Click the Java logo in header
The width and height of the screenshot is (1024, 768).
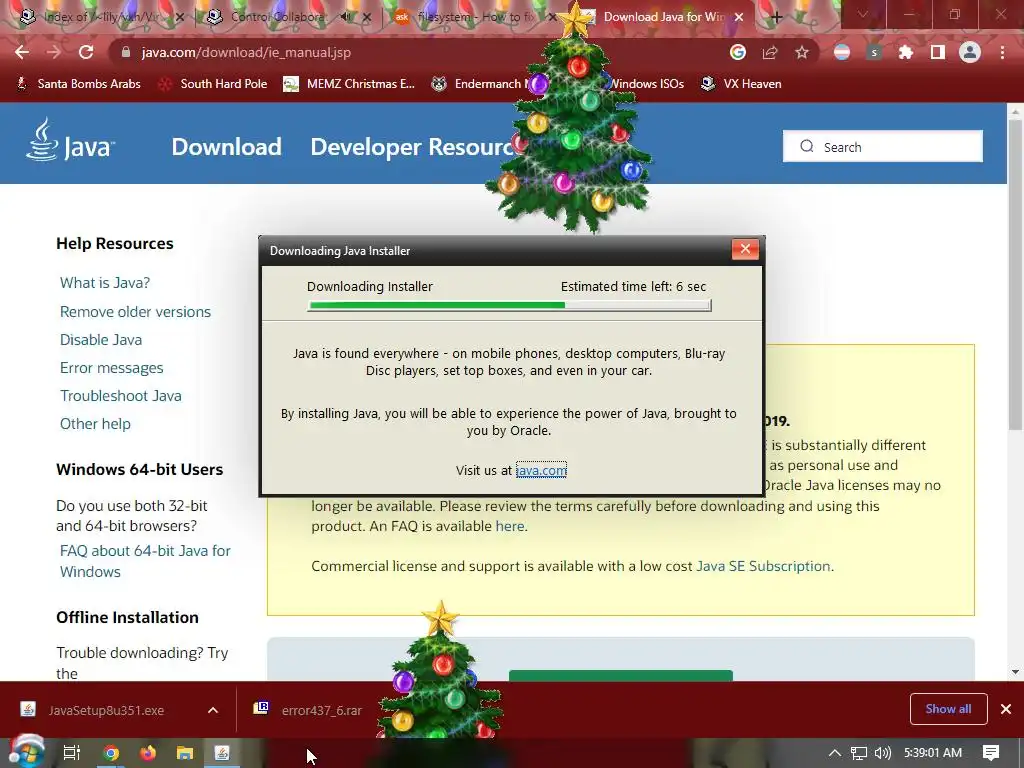[70, 140]
